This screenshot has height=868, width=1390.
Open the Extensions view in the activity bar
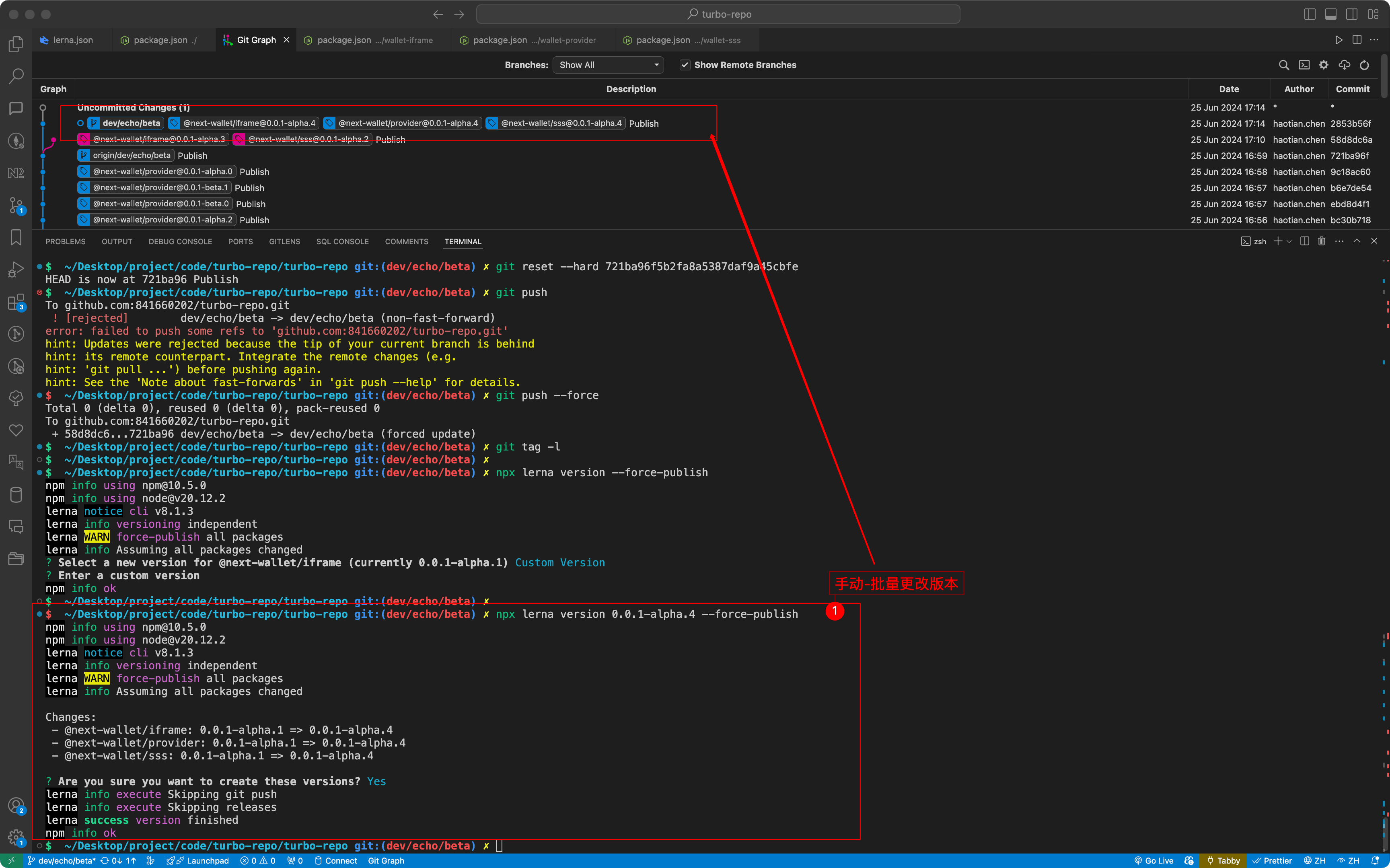pos(16,302)
